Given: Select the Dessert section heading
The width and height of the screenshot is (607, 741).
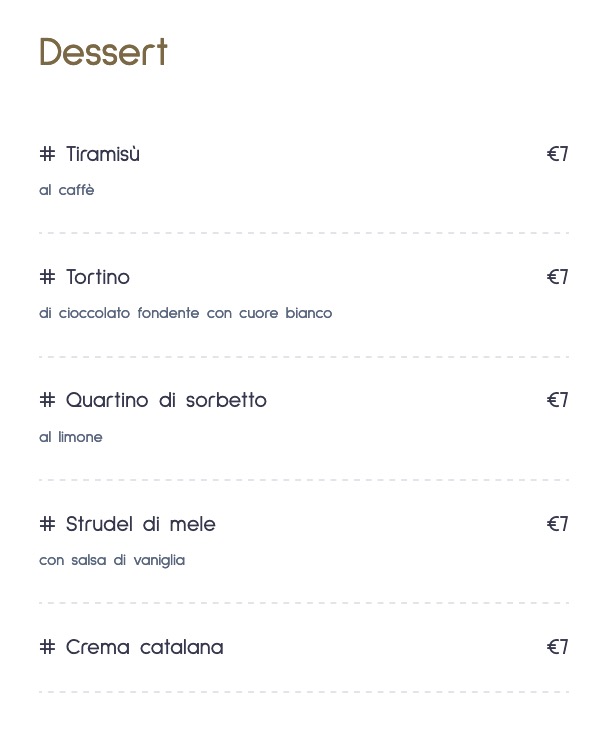Looking at the screenshot, I should [x=104, y=52].
